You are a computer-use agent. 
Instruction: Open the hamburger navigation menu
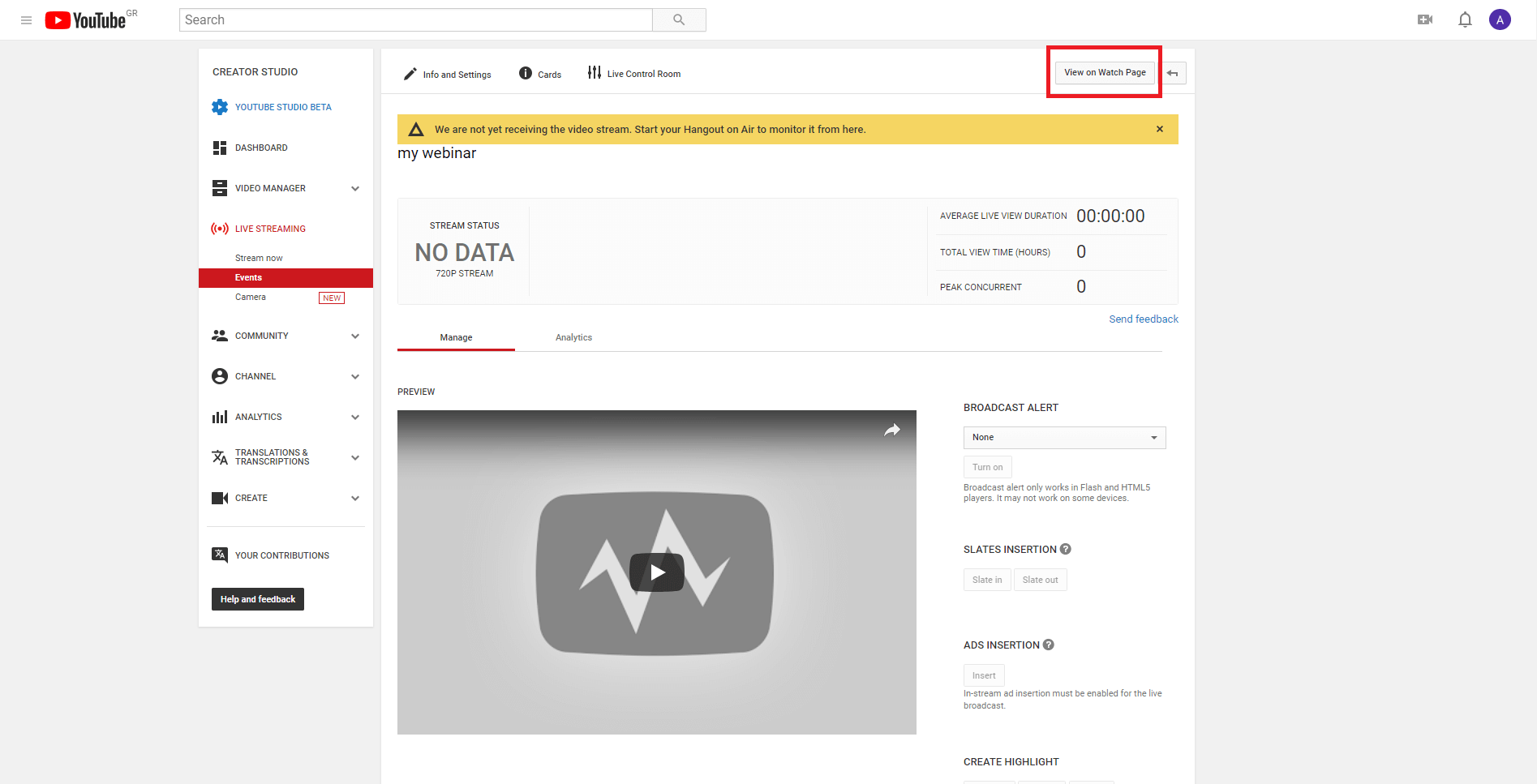[x=25, y=19]
